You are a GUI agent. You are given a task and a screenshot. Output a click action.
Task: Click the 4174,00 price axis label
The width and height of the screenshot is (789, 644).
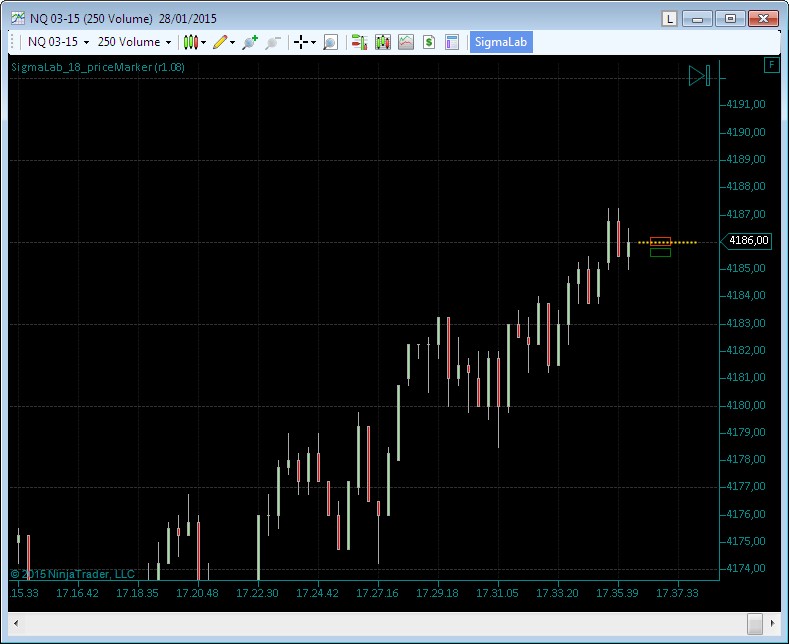746,569
